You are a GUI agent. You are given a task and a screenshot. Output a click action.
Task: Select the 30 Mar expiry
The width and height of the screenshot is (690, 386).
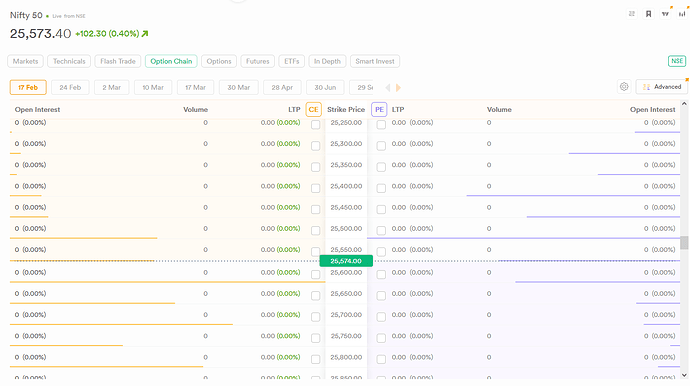(239, 87)
